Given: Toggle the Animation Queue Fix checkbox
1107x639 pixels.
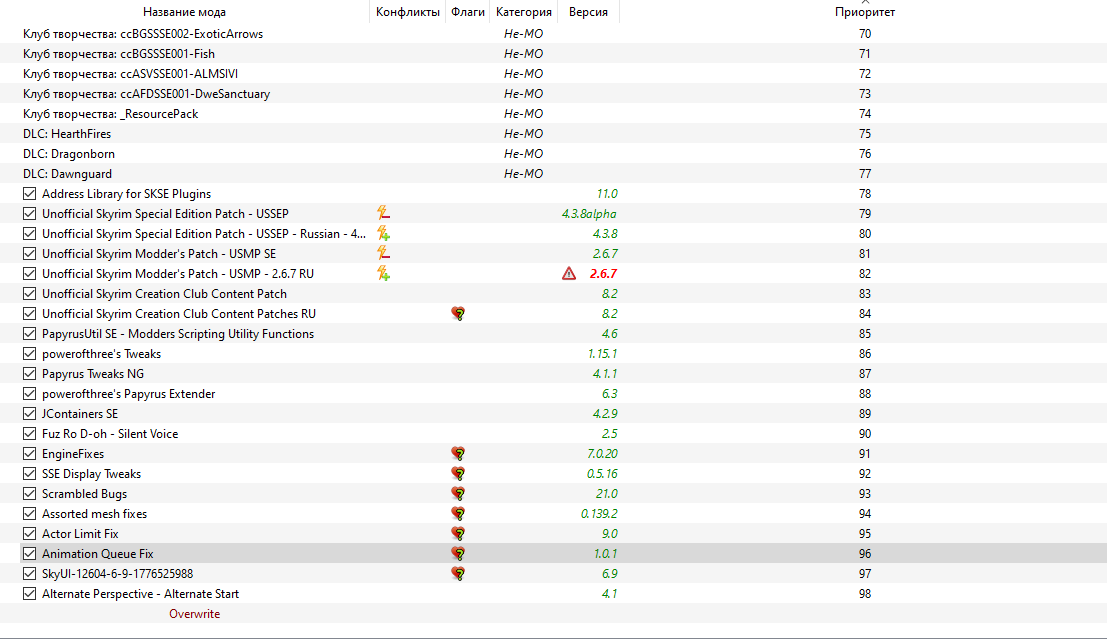Looking at the screenshot, I should [29, 554].
